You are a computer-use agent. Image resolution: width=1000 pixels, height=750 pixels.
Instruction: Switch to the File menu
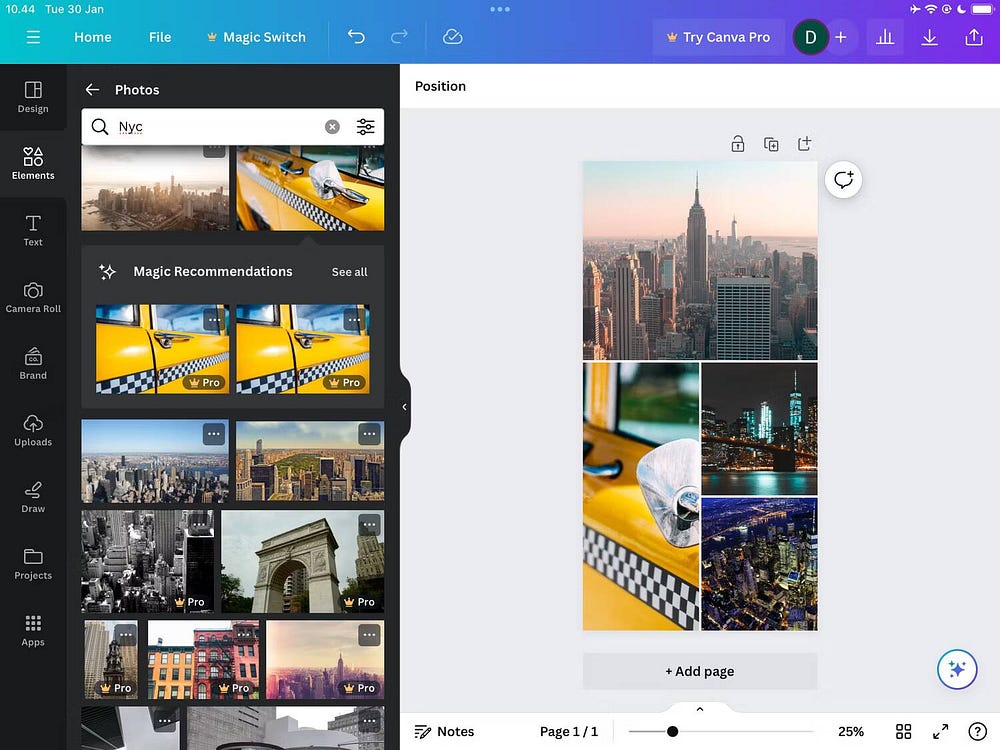(x=159, y=37)
